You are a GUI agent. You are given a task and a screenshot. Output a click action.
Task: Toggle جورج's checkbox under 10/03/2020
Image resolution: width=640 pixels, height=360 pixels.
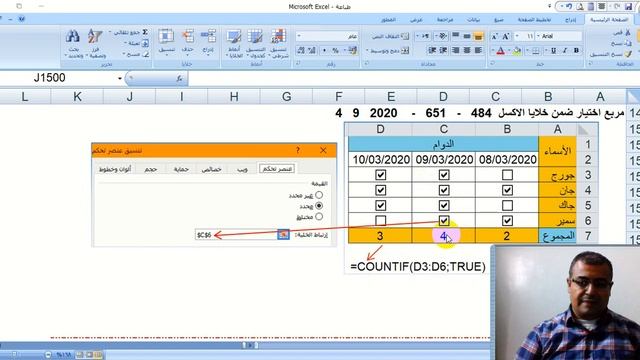tap(380, 175)
